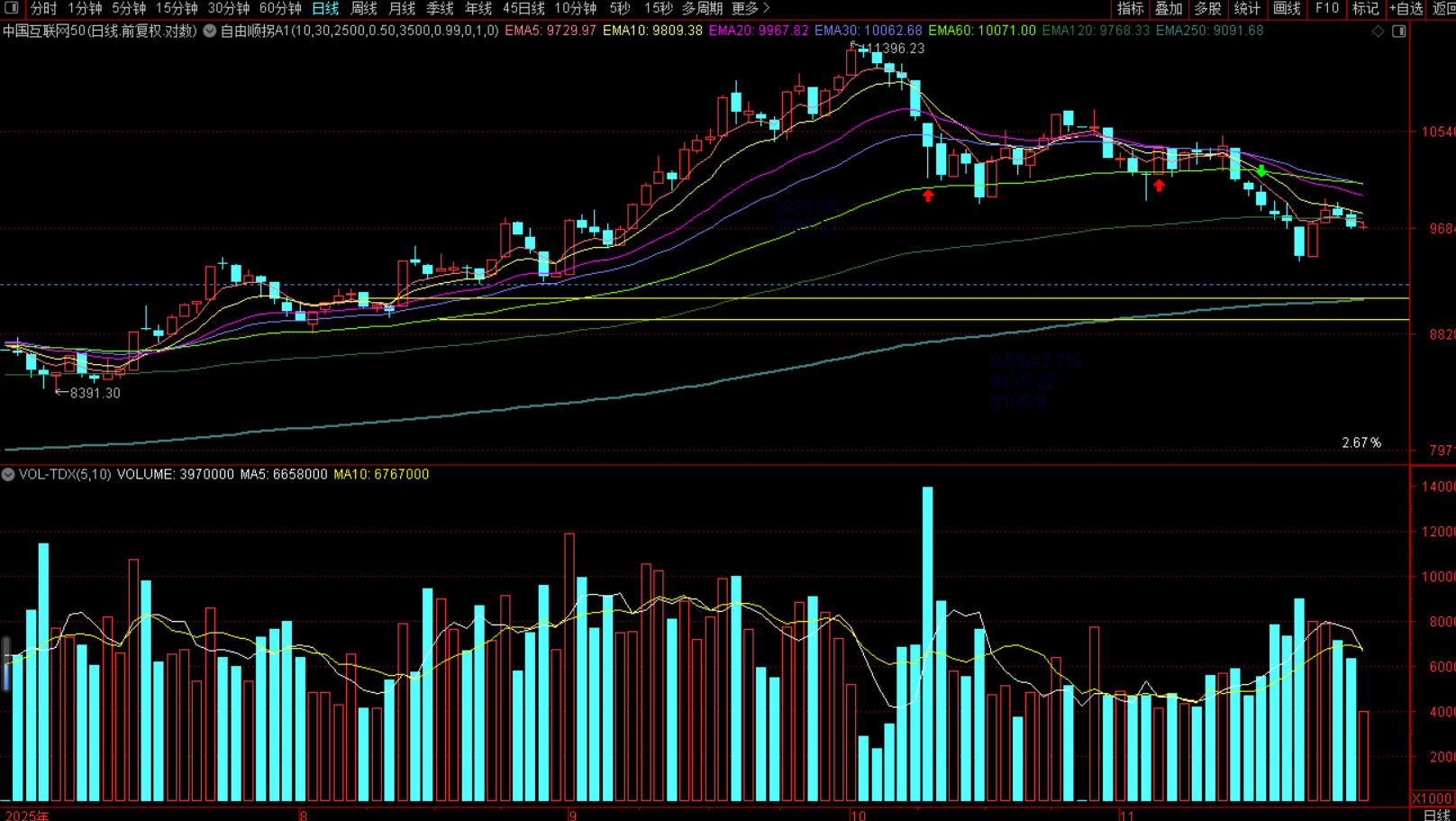Toggle the right info panel icon
Screen dimensions: 1456x821
pyautogui.click(x=1399, y=31)
